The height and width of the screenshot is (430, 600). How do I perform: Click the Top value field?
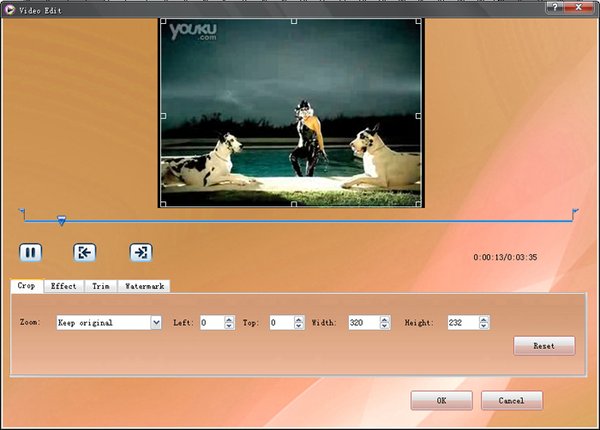point(282,322)
